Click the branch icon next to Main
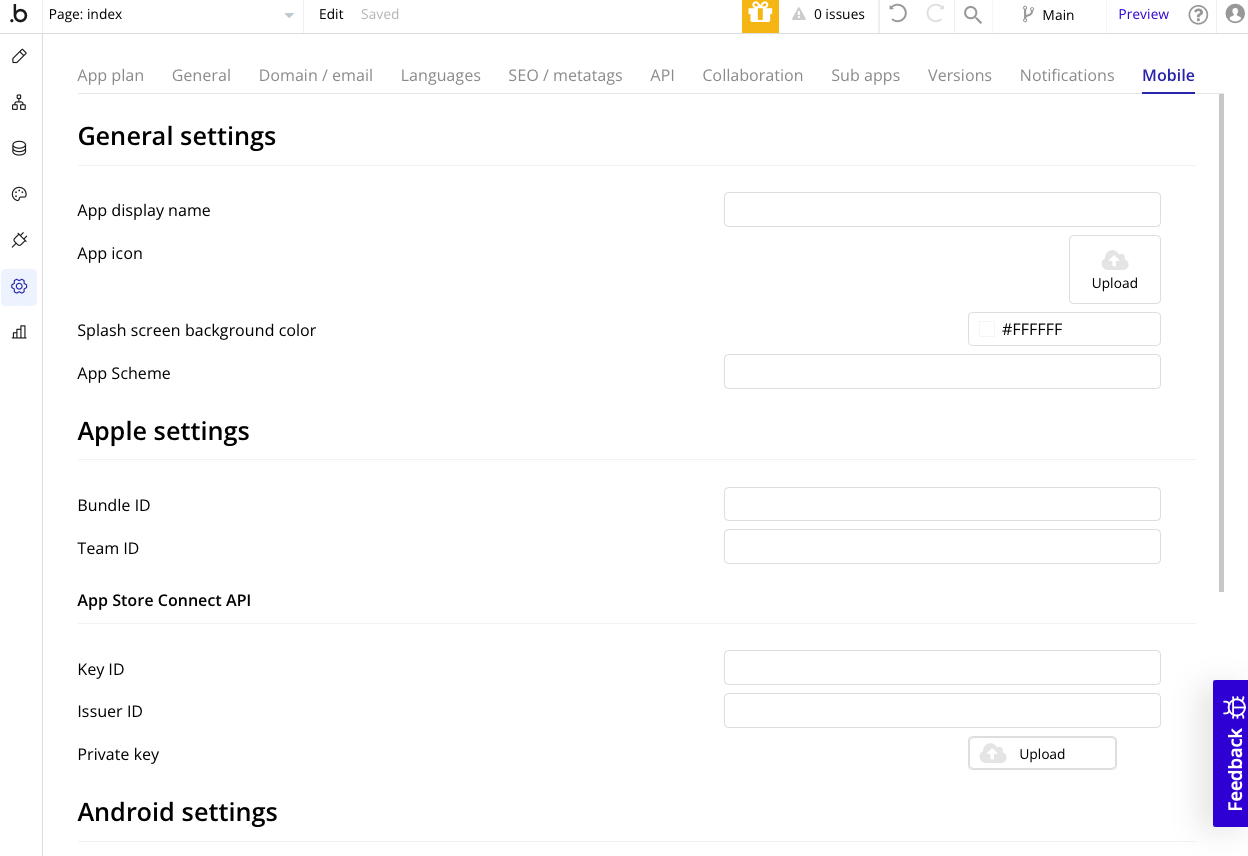 coord(1027,15)
